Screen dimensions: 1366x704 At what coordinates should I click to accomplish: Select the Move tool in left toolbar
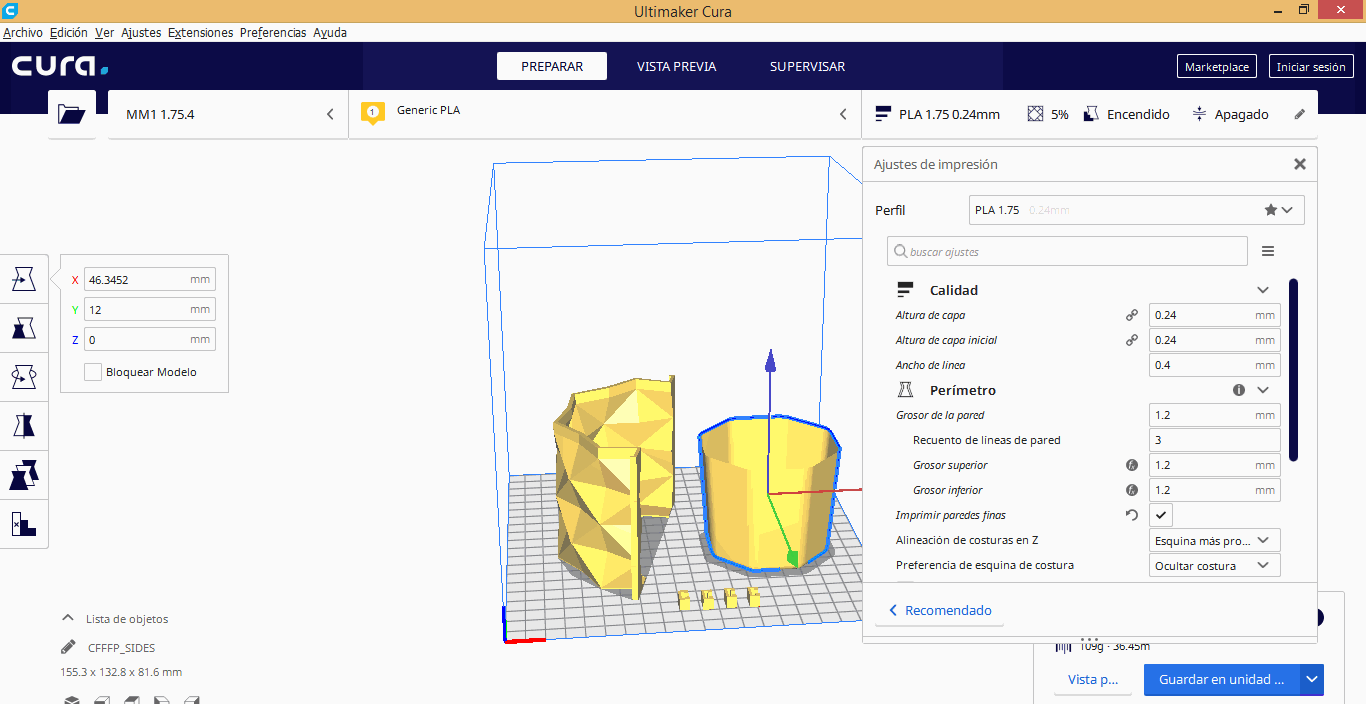23,279
